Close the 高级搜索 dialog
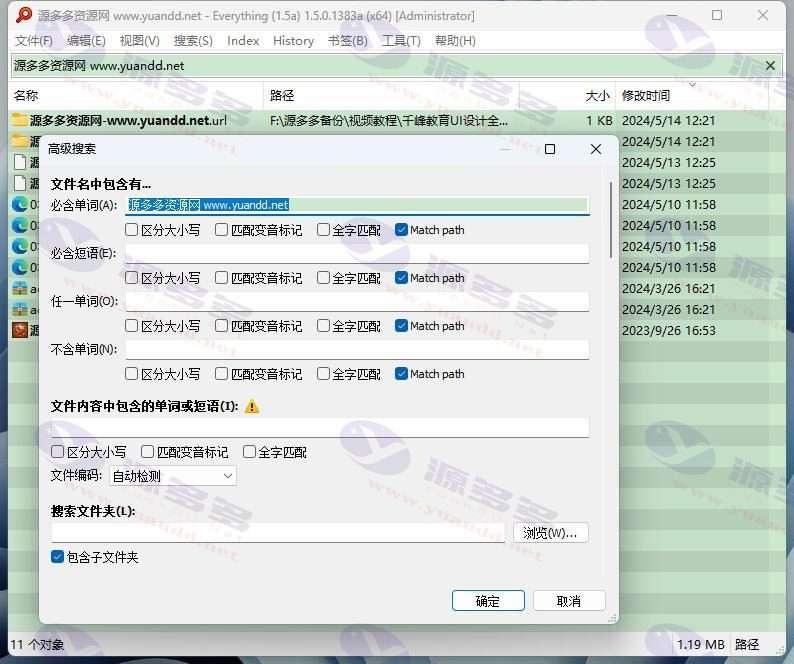 click(596, 149)
